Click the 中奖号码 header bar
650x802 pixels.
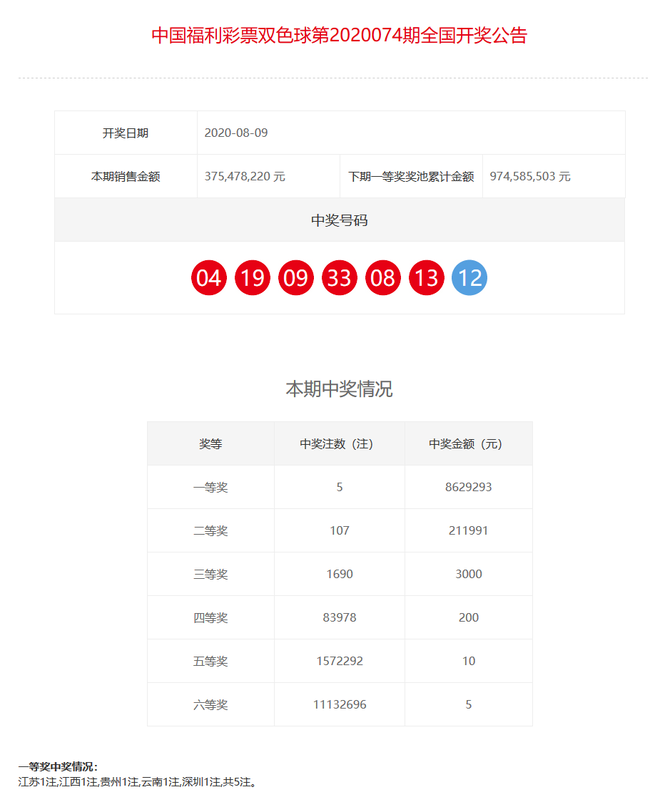(339, 220)
